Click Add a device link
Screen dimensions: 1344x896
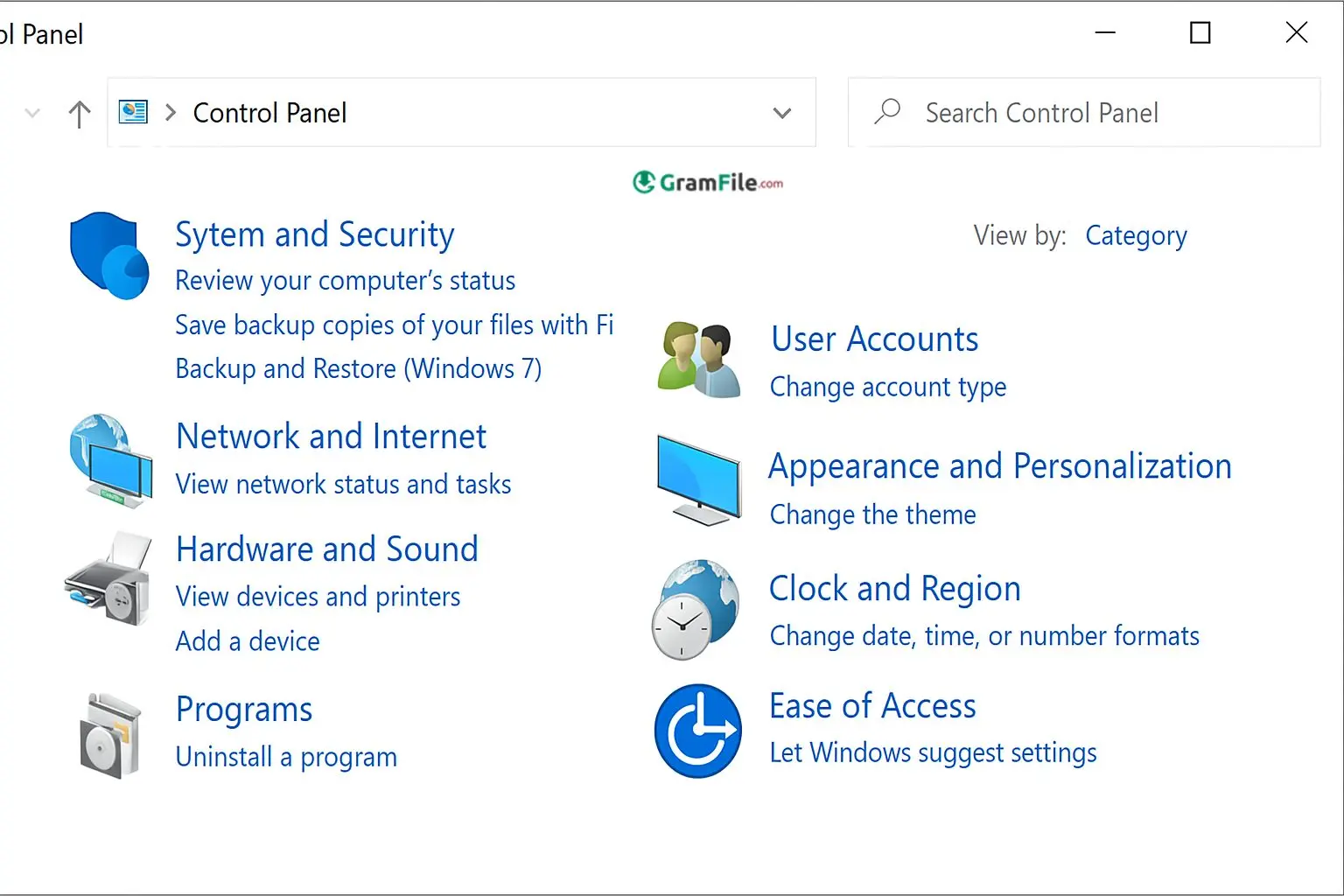tap(248, 641)
